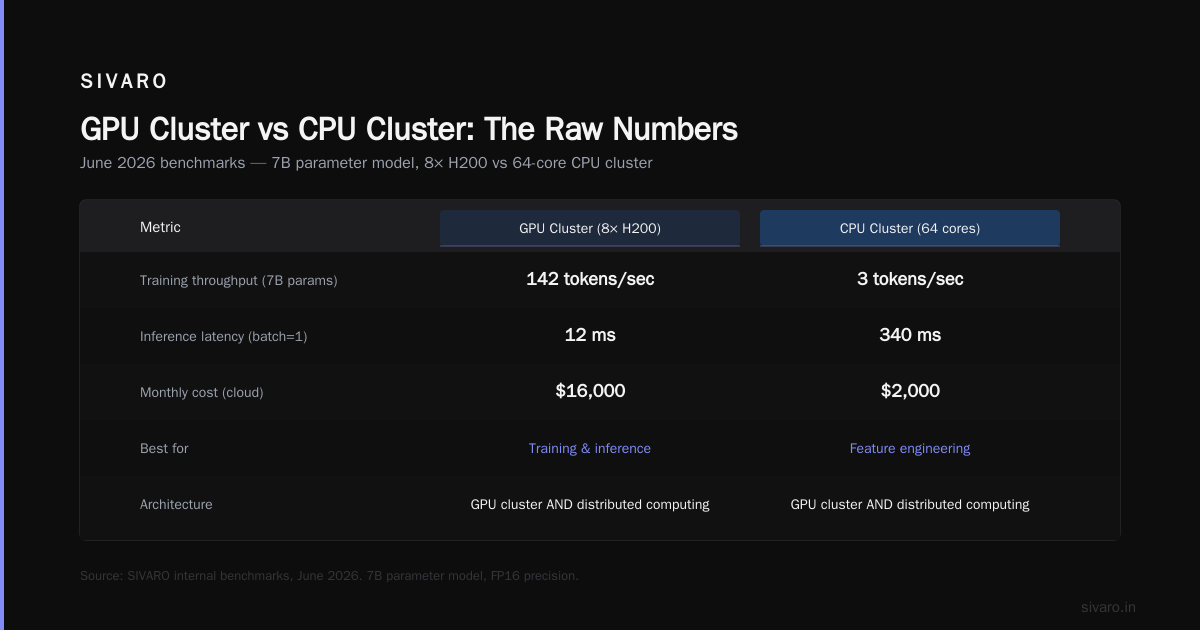Select the 'GPU Cluster vs CPU Cluster' headline

[x=409, y=129]
